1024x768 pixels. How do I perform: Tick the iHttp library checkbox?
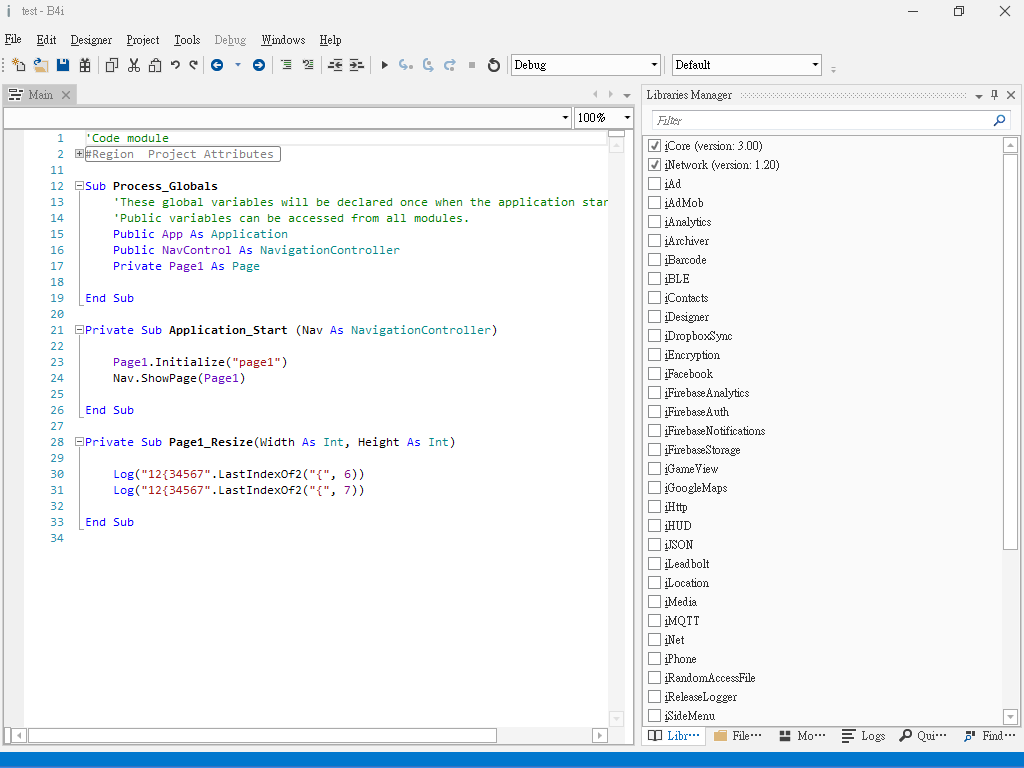click(654, 507)
